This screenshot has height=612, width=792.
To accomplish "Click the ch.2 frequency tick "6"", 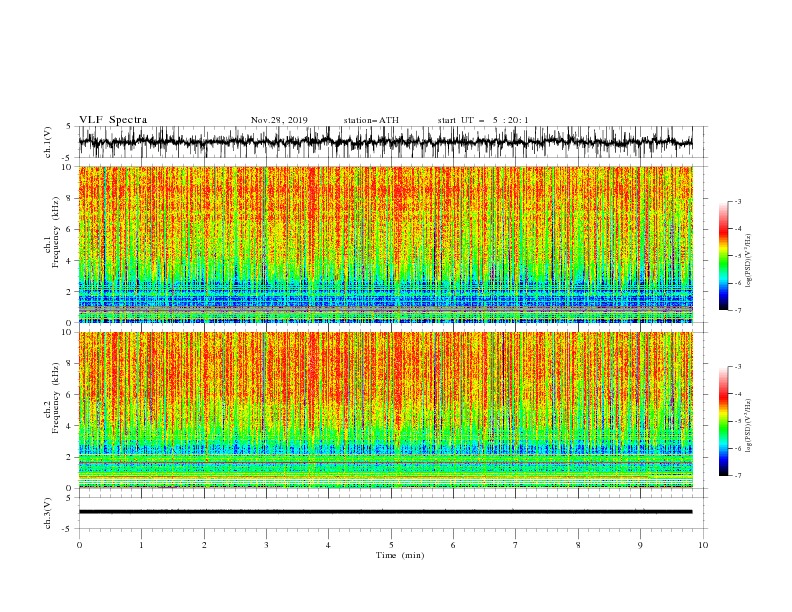I will [x=69, y=395].
